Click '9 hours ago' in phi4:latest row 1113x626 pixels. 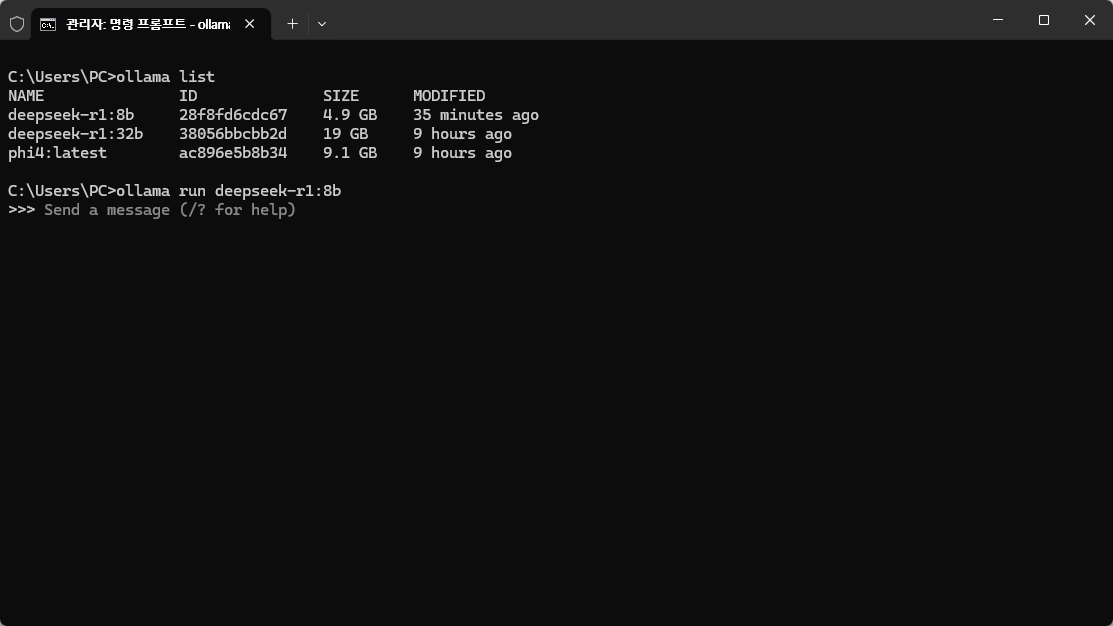pos(462,153)
